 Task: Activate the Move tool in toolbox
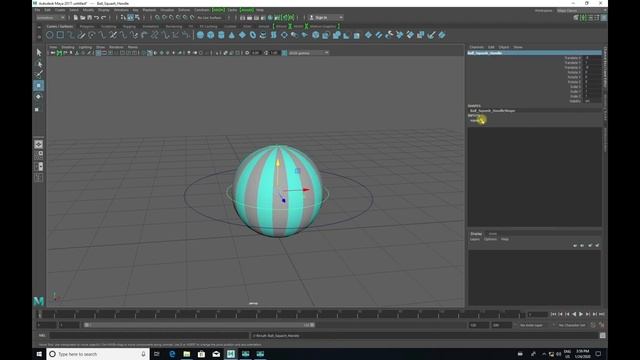pyautogui.click(x=39, y=85)
